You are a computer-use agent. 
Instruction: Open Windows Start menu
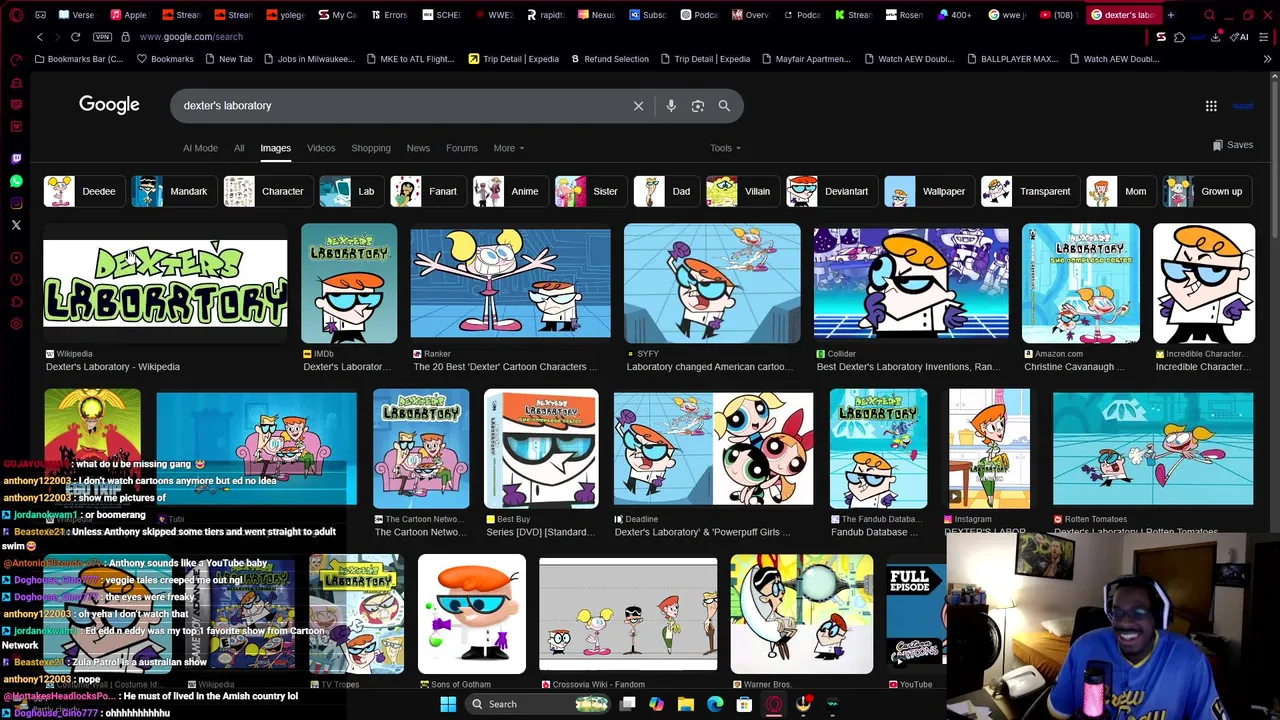pos(448,704)
